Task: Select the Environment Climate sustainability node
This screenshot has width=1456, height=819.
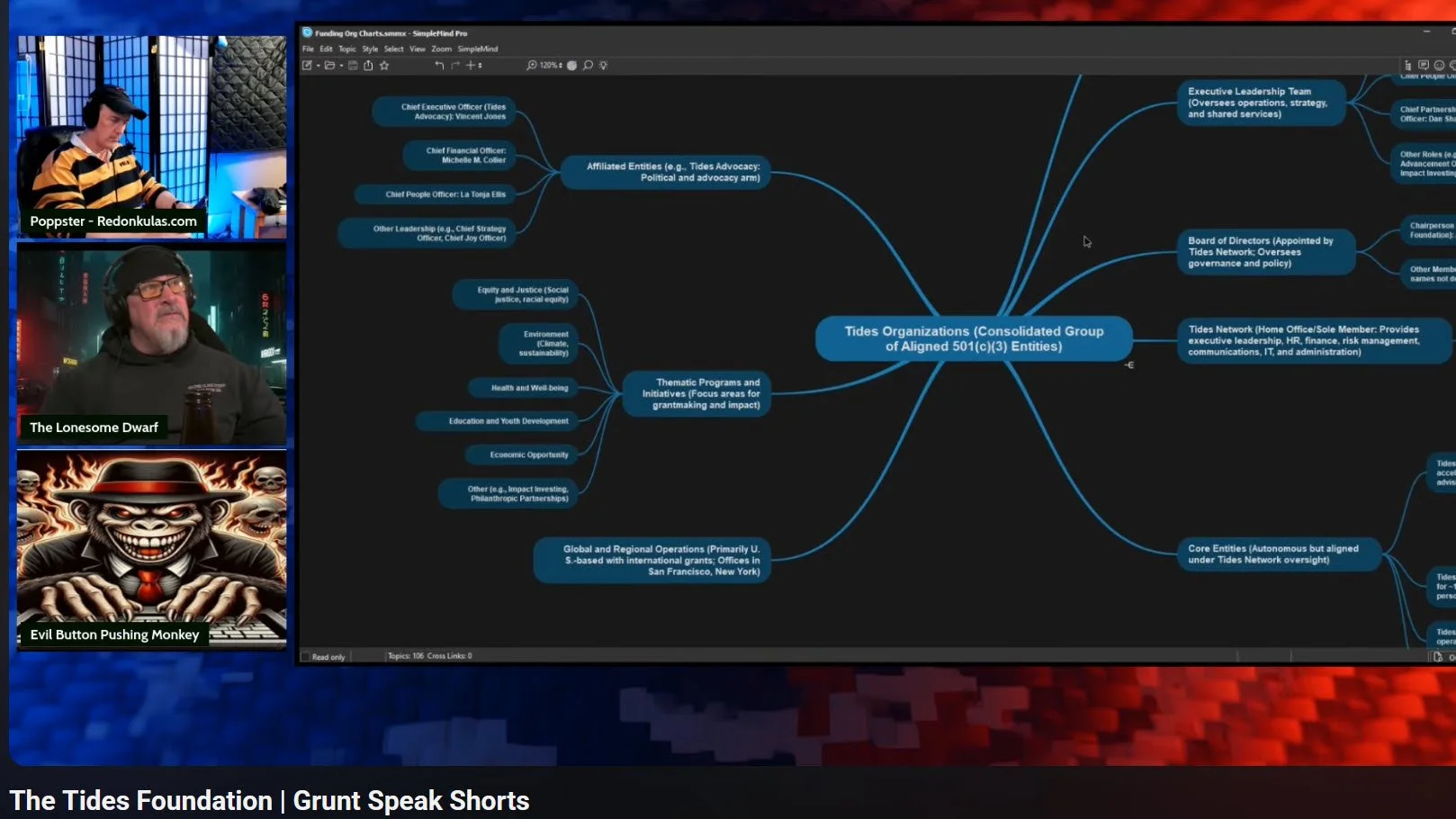Action: (537, 343)
